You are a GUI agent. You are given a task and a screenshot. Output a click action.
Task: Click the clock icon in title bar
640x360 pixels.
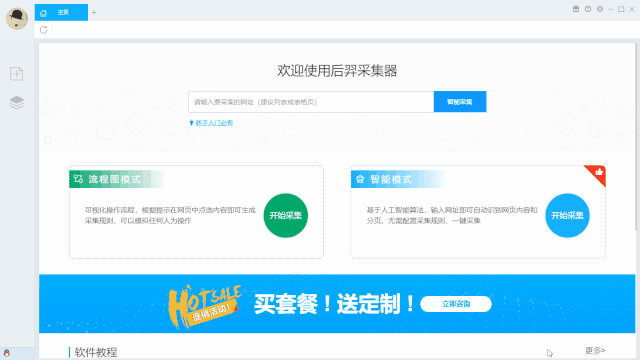[588, 9]
